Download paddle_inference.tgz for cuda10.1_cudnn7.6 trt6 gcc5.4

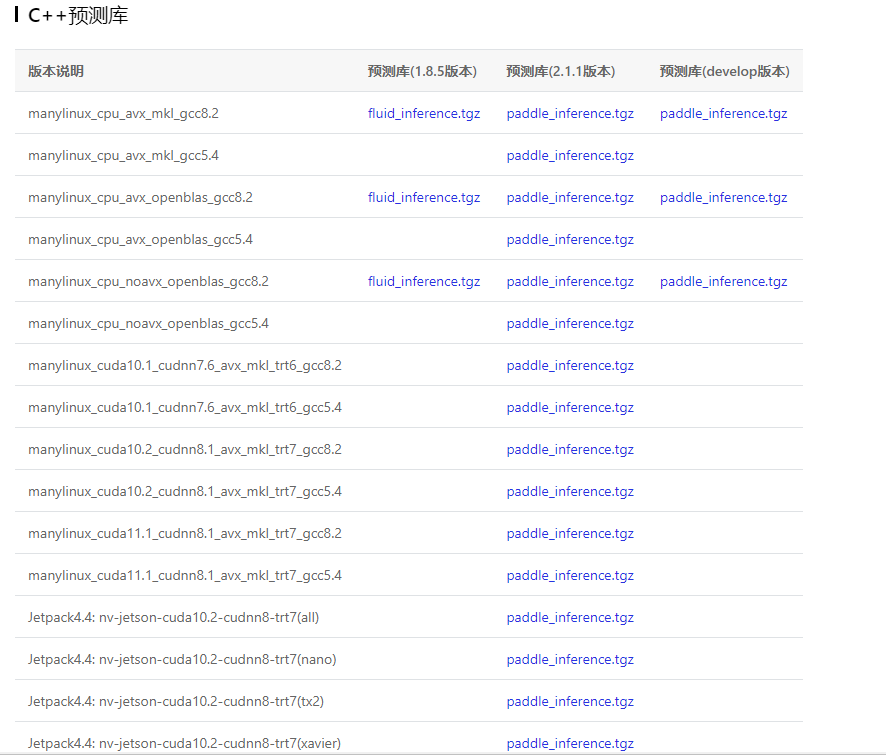pos(570,407)
